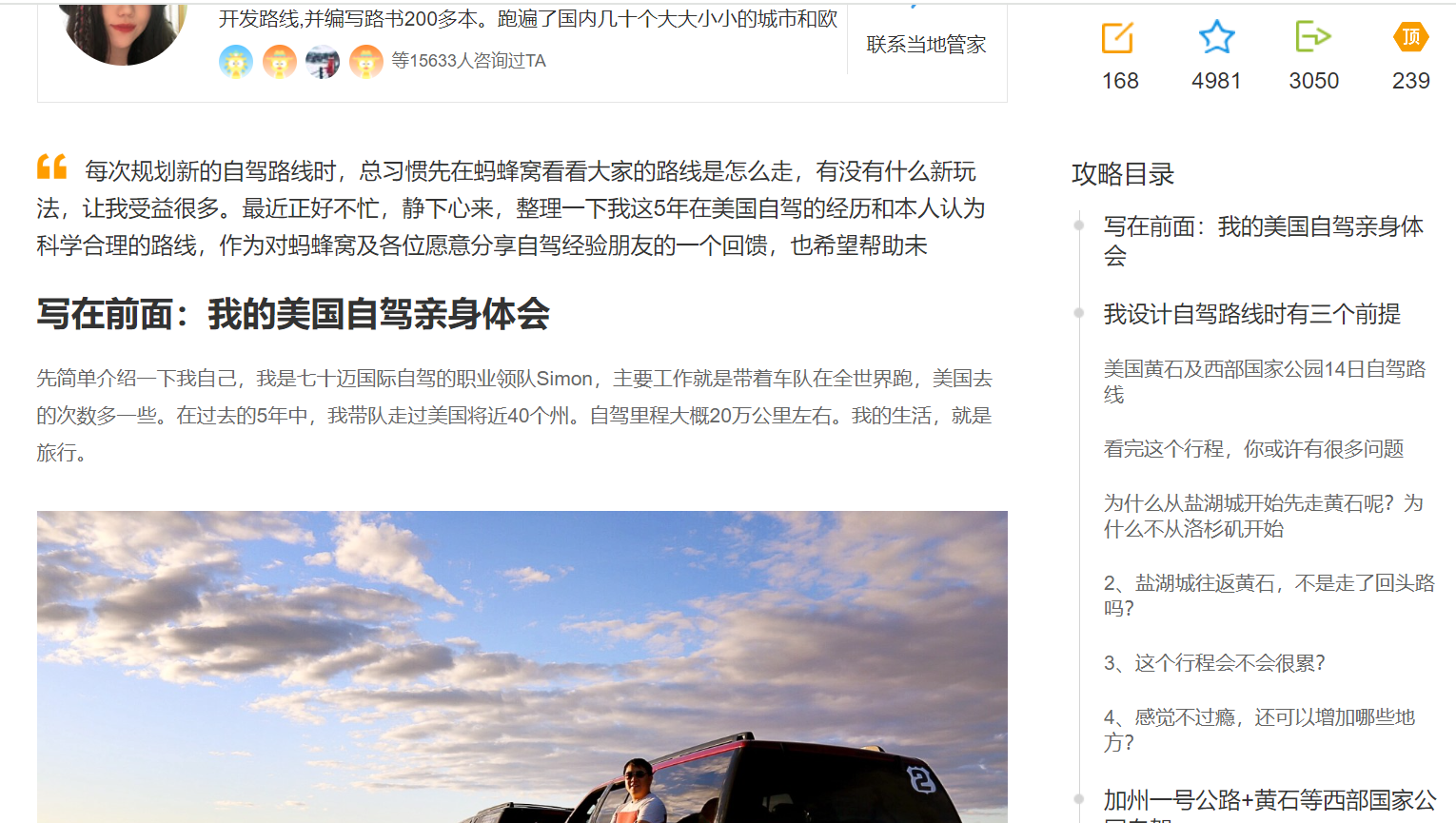Open the first consulting user's avatar
1456x823 pixels.
(x=236, y=62)
